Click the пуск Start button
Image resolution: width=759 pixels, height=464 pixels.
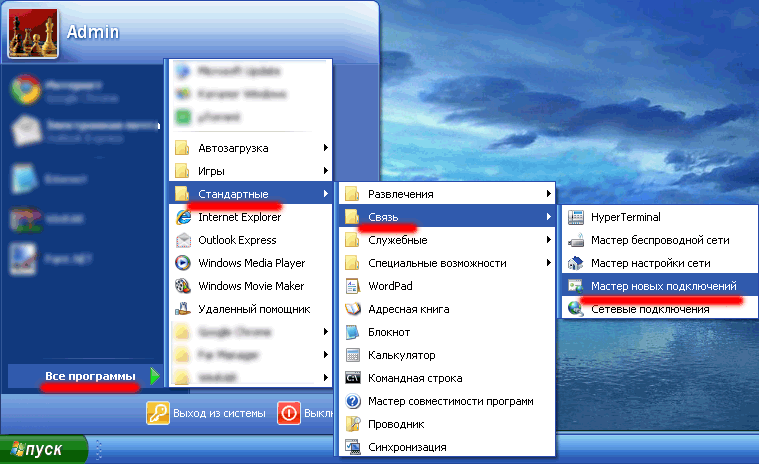44,449
